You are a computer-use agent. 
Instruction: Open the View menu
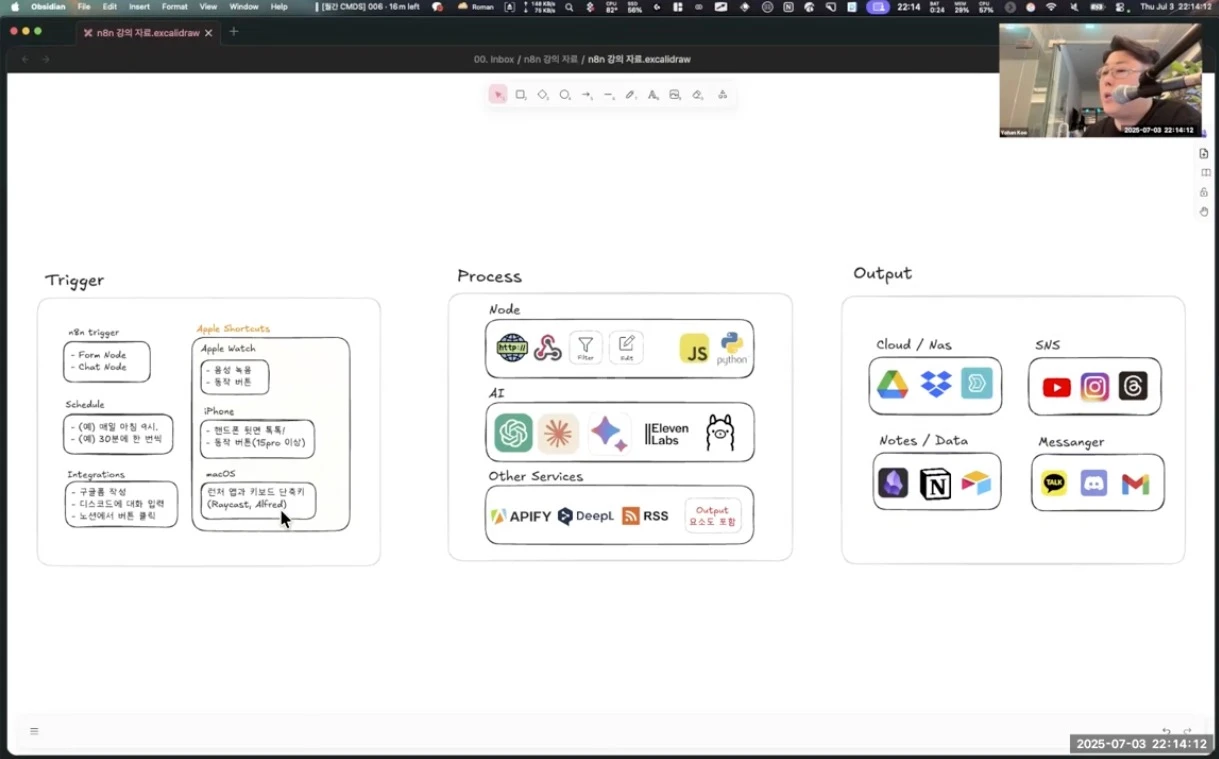point(208,7)
